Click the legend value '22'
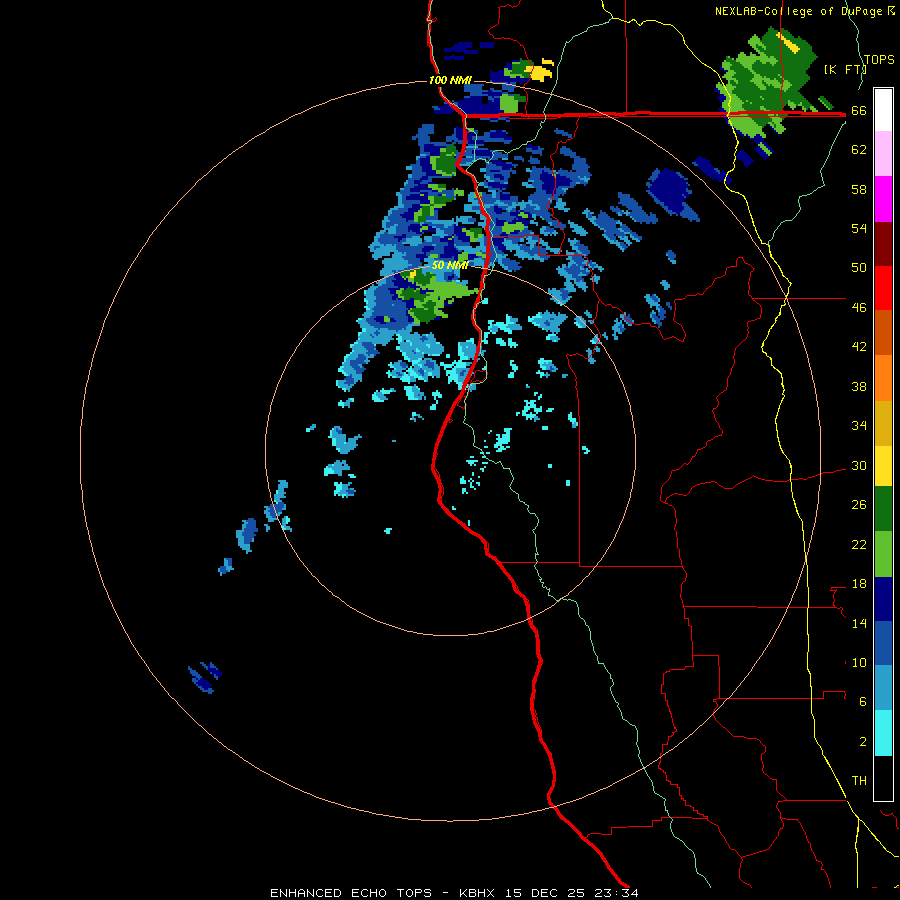The width and height of the screenshot is (900, 900). click(859, 544)
